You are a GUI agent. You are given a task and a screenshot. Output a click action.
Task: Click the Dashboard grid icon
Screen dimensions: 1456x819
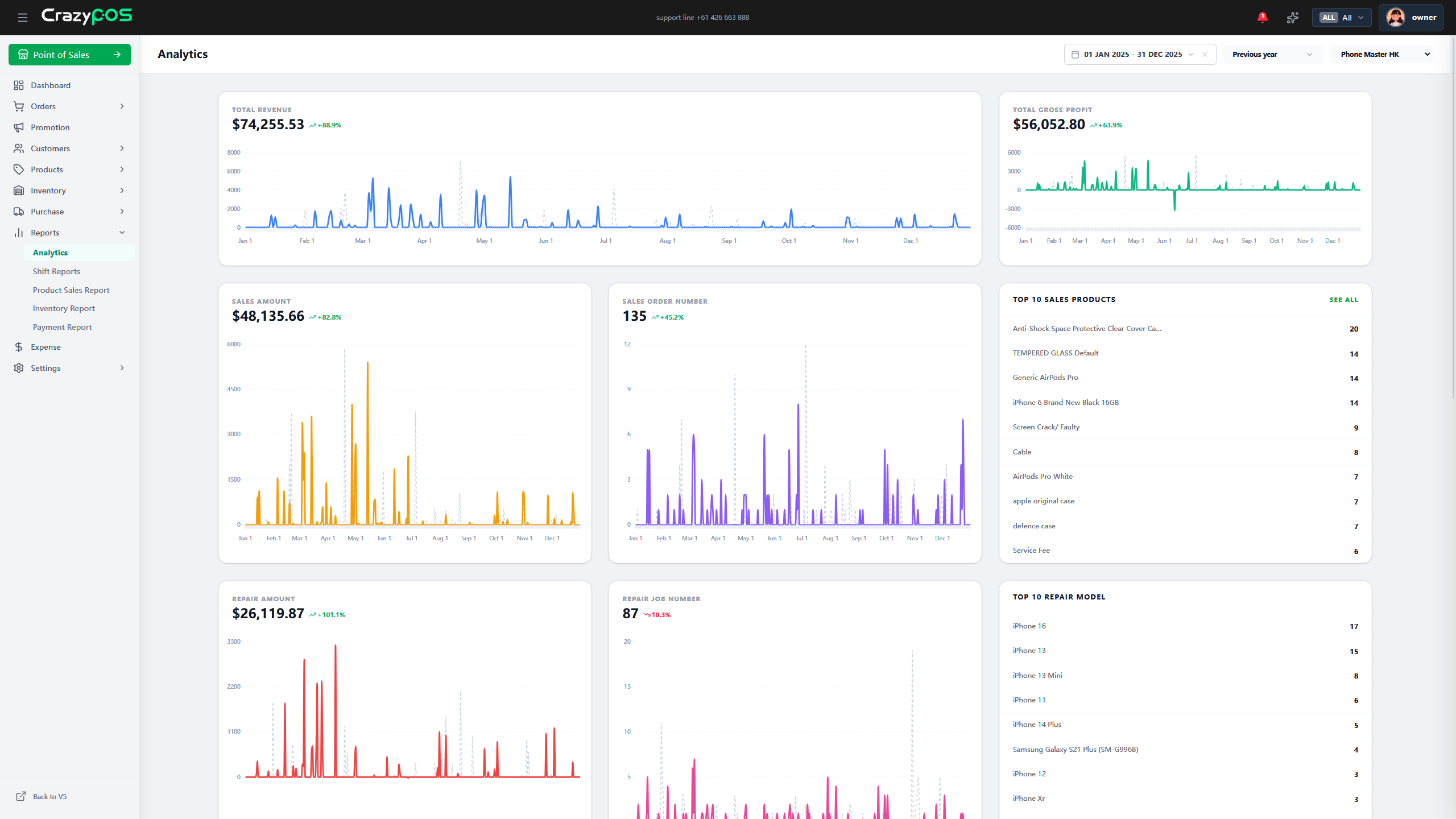point(19,85)
